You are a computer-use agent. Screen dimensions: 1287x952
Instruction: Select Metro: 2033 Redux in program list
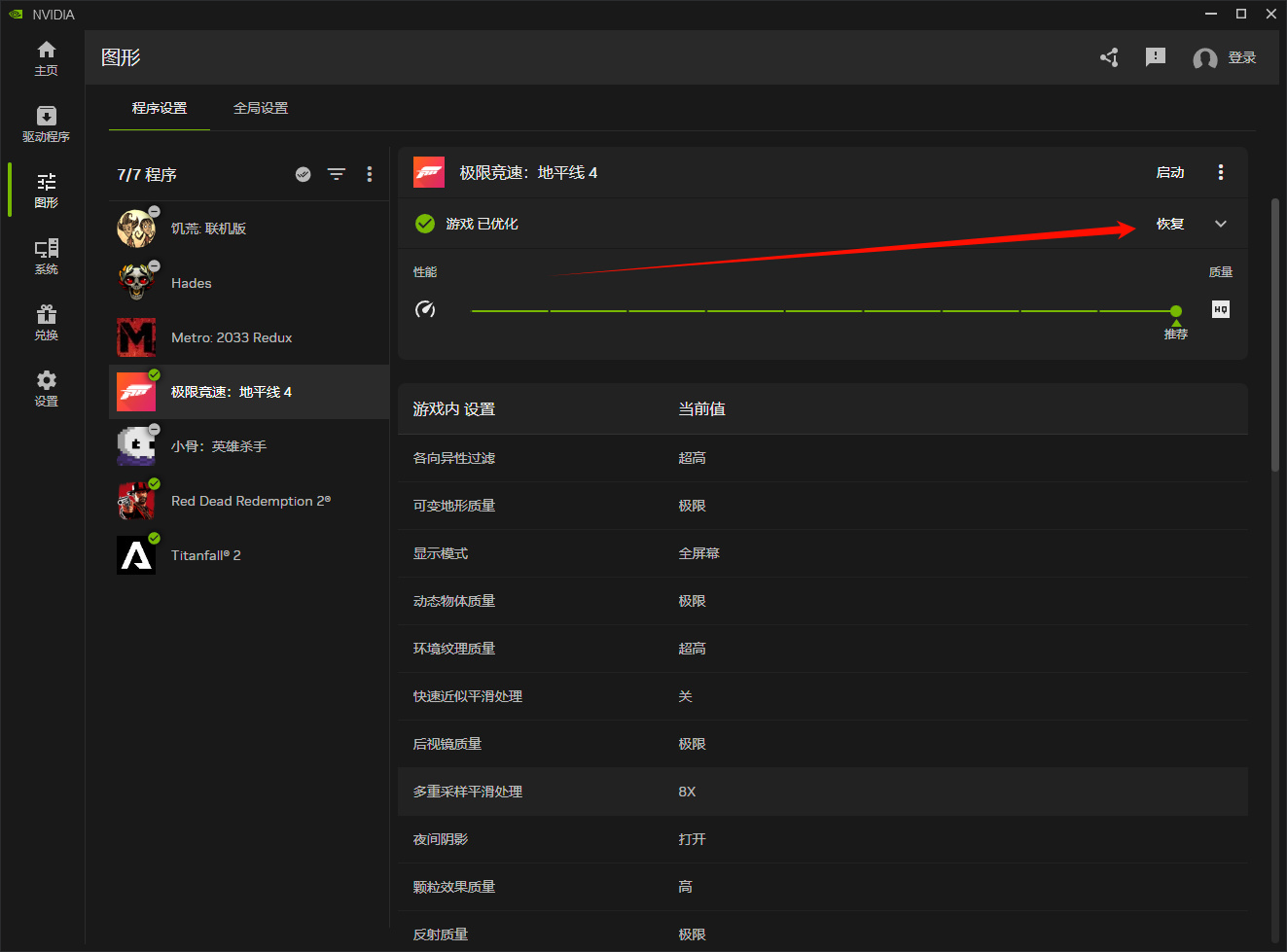(x=249, y=337)
